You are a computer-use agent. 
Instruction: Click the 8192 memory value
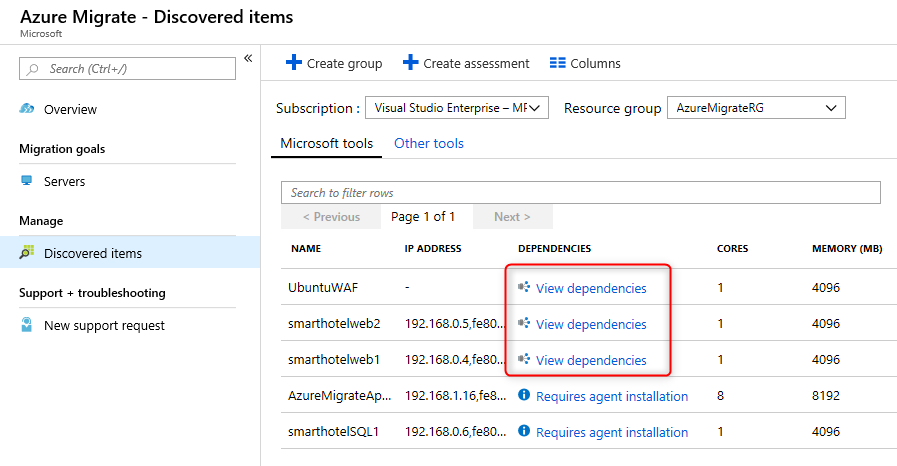point(825,396)
